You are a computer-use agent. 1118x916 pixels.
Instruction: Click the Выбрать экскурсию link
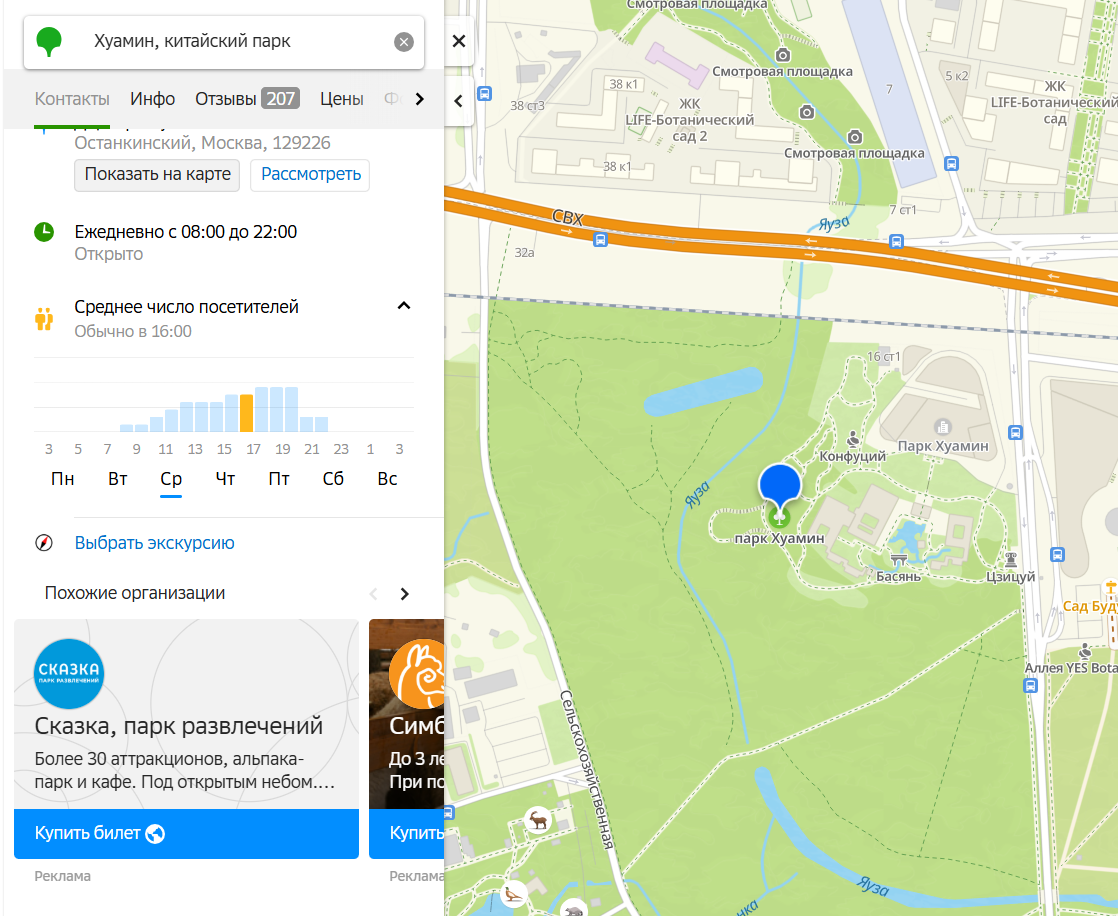pos(154,543)
